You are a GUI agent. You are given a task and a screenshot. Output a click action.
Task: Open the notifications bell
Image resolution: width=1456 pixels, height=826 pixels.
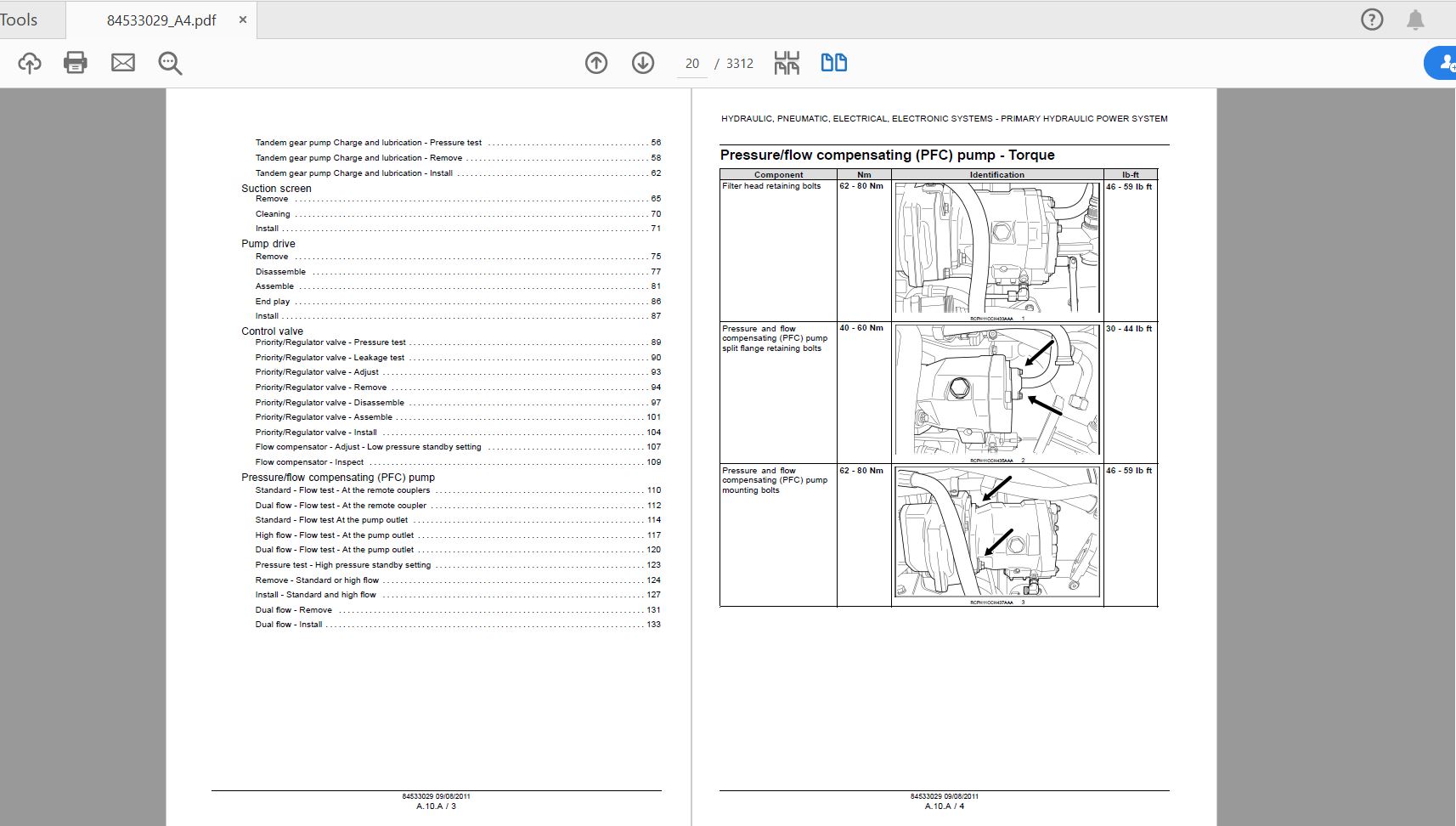1414,19
